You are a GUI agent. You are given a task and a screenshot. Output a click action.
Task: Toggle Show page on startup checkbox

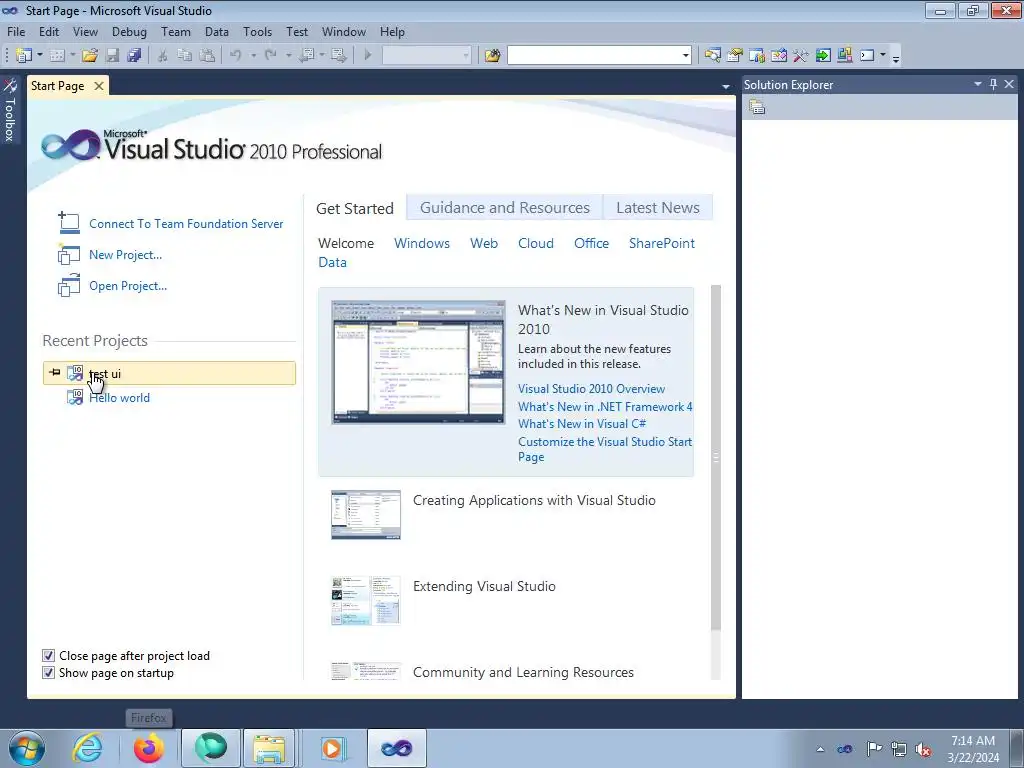point(48,673)
